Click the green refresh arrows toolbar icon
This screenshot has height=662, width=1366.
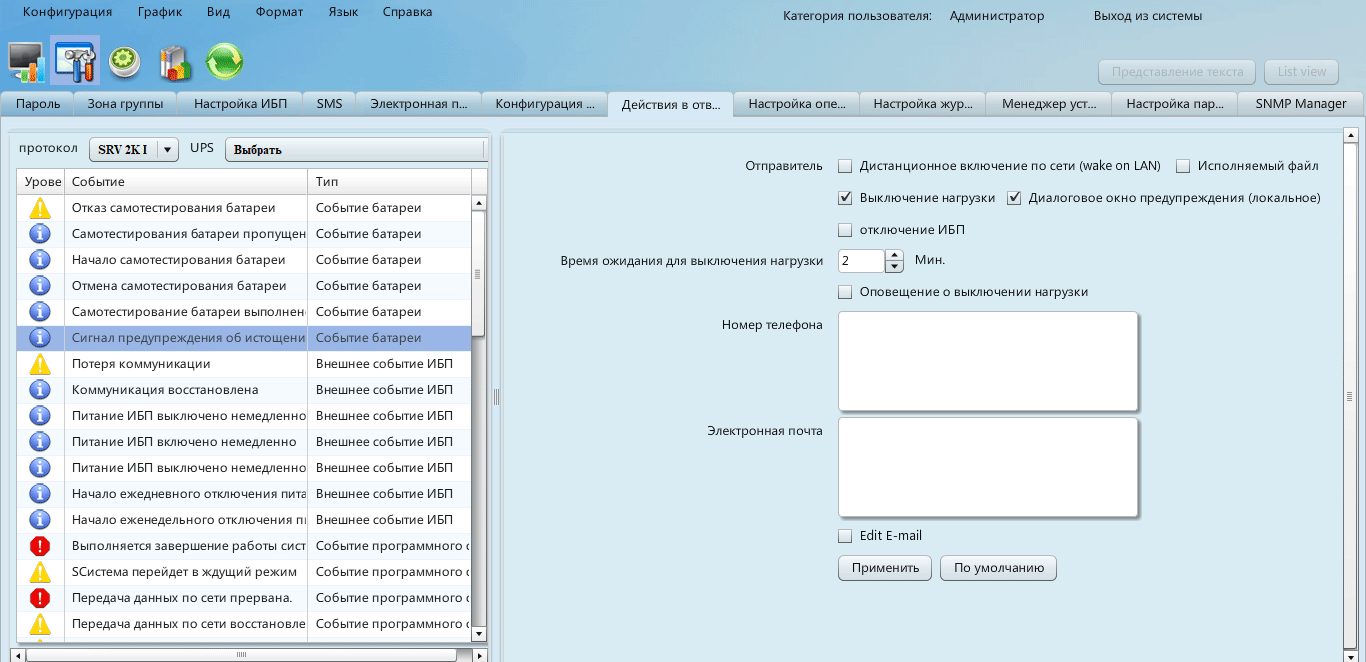224,62
